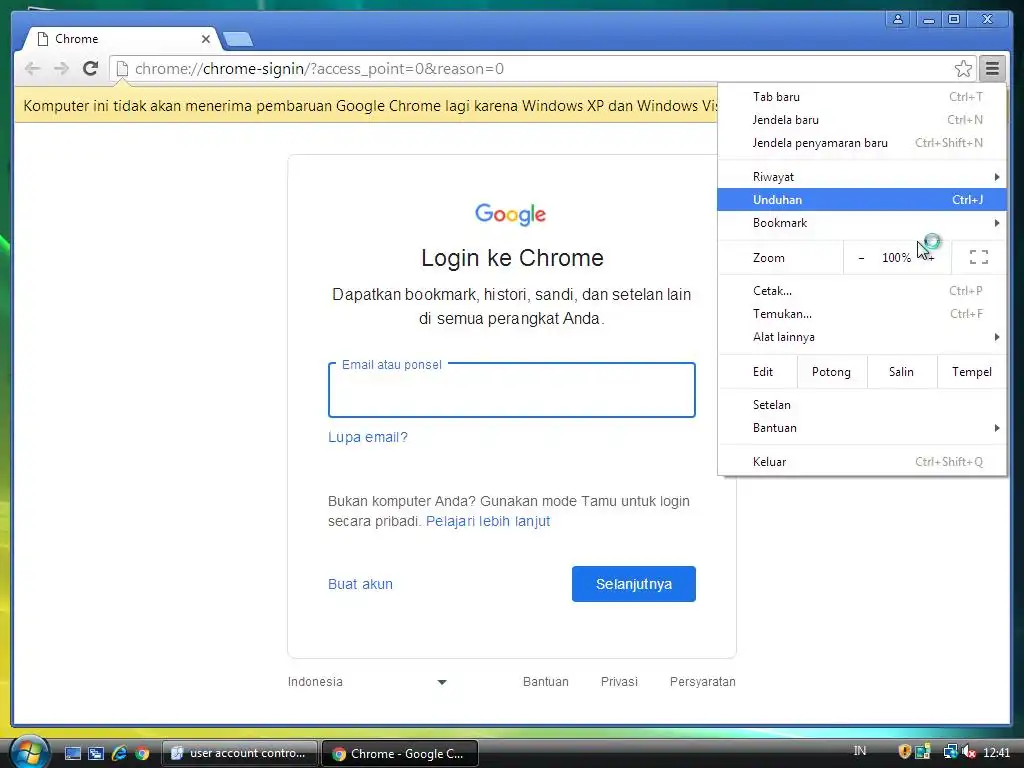Click the muted volume tray icon
1024x768 pixels.
point(969,752)
